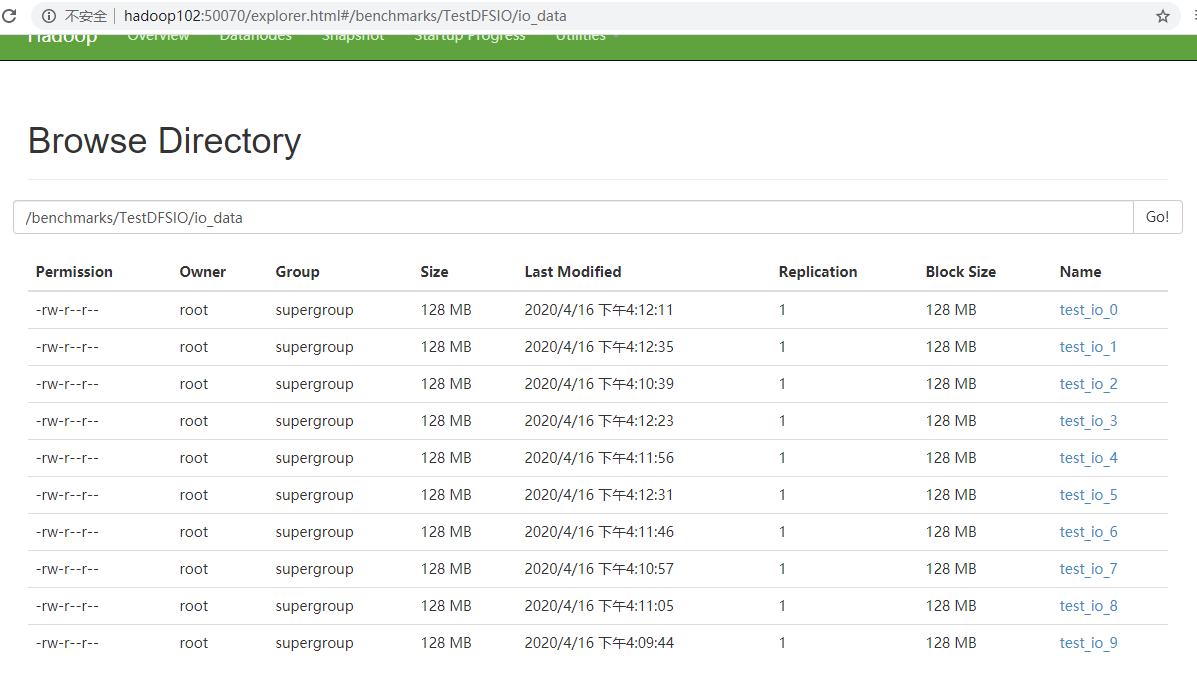Open file test_io_4
The image size is (1197, 679).
click(x=1089, y=458)
